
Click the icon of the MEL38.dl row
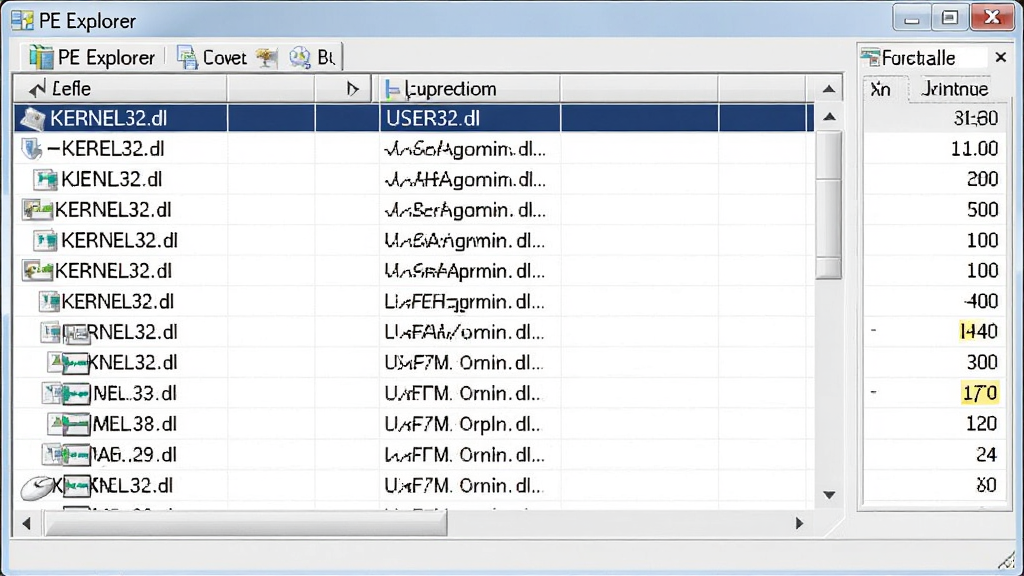click(x=69, y=424)
